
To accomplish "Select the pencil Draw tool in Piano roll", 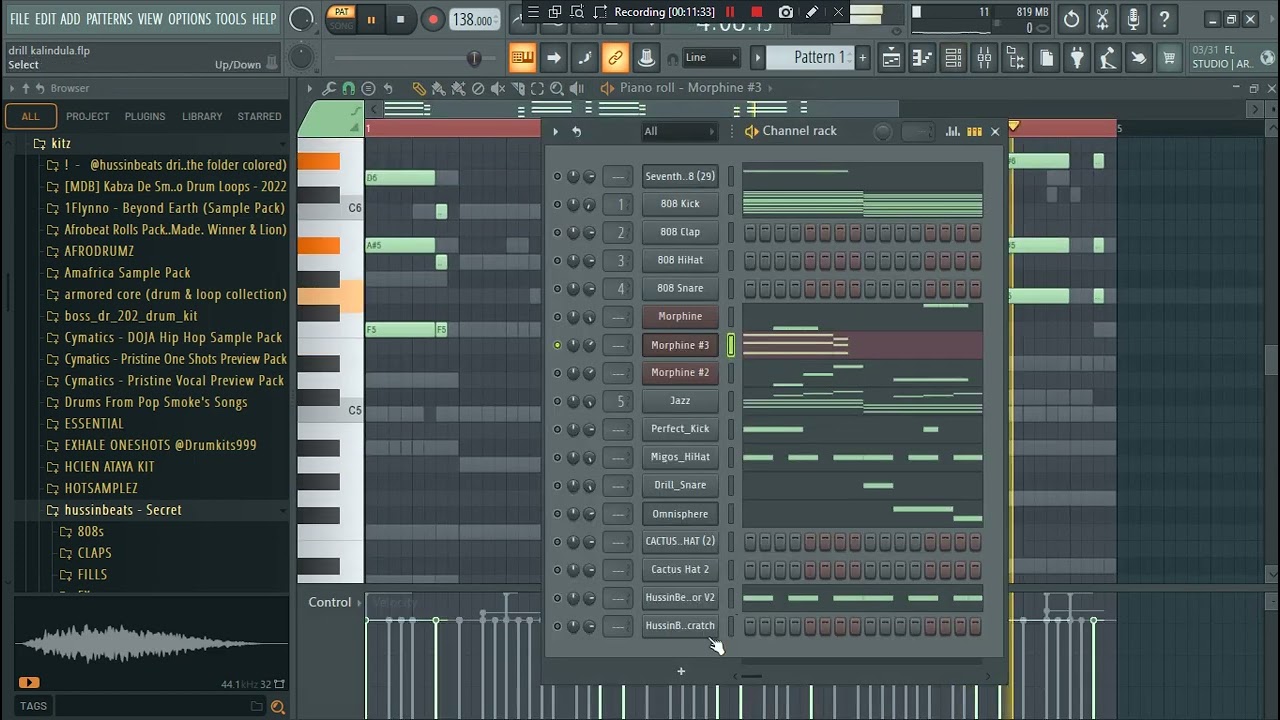I will tap(419, 88).
